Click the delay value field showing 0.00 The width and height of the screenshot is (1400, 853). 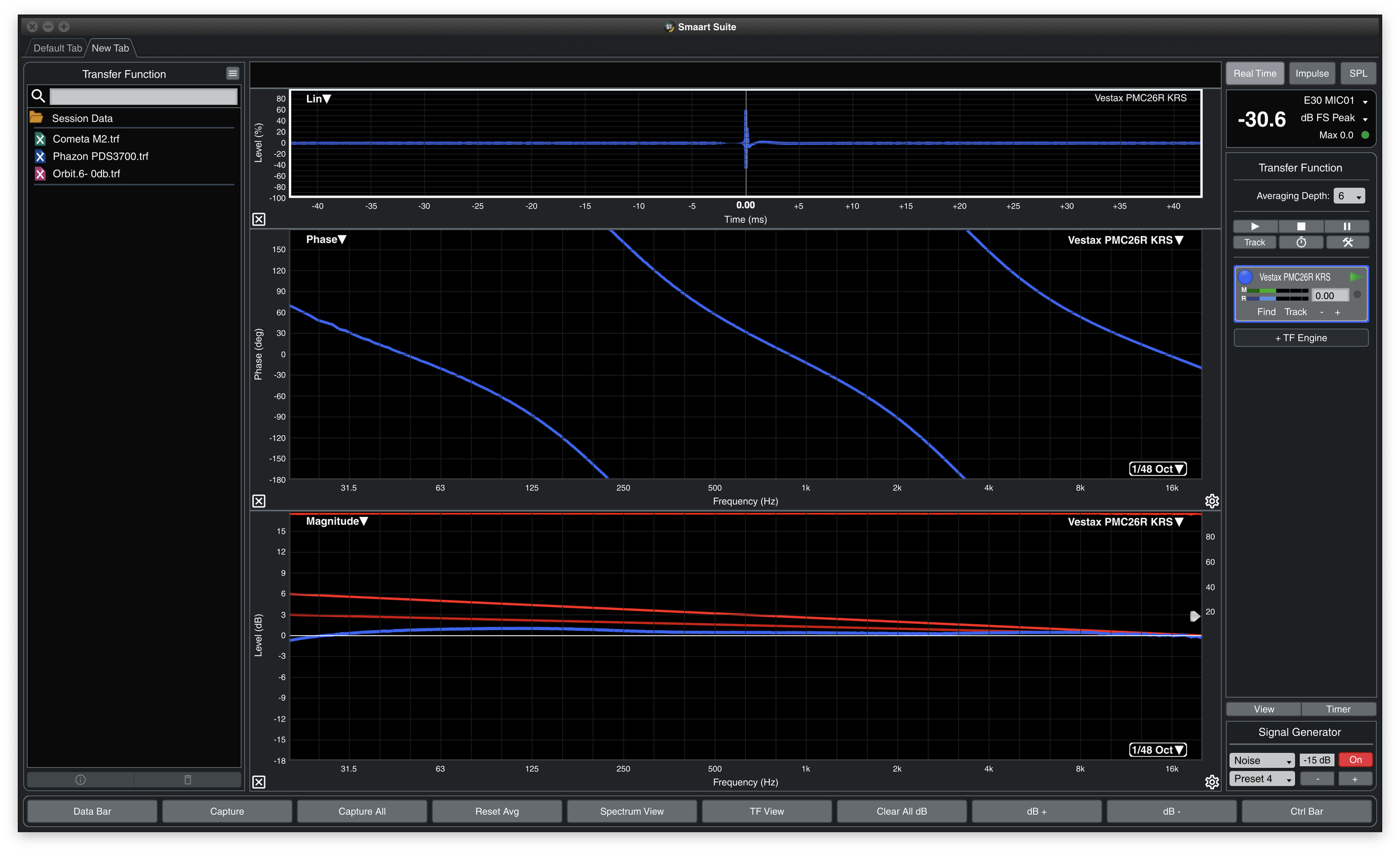click(1329, 295)
